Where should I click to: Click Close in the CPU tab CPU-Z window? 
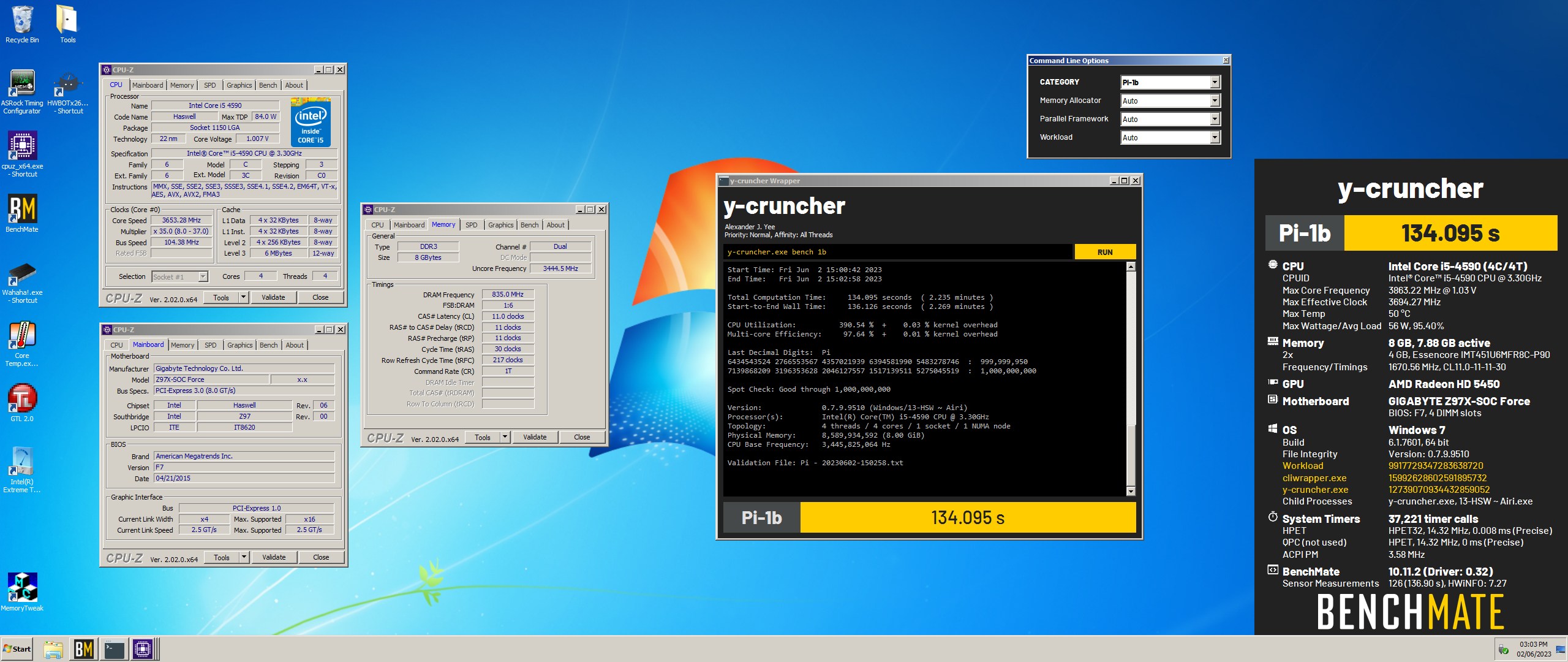320,297
